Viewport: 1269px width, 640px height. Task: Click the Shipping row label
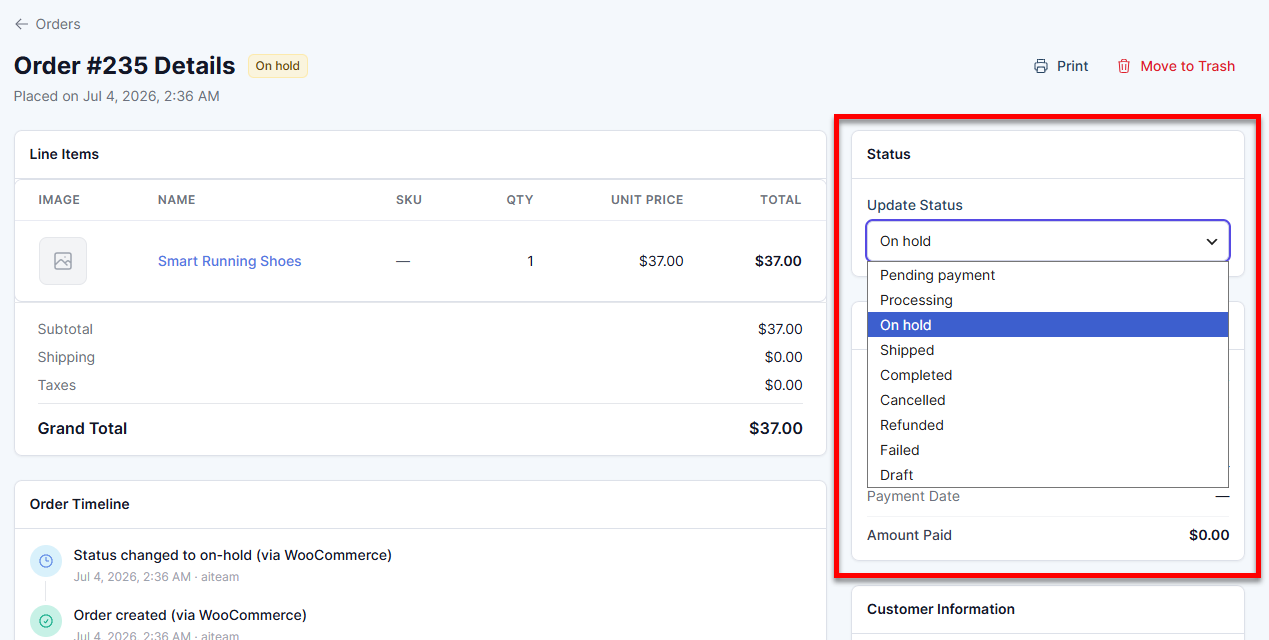(66, 357)
